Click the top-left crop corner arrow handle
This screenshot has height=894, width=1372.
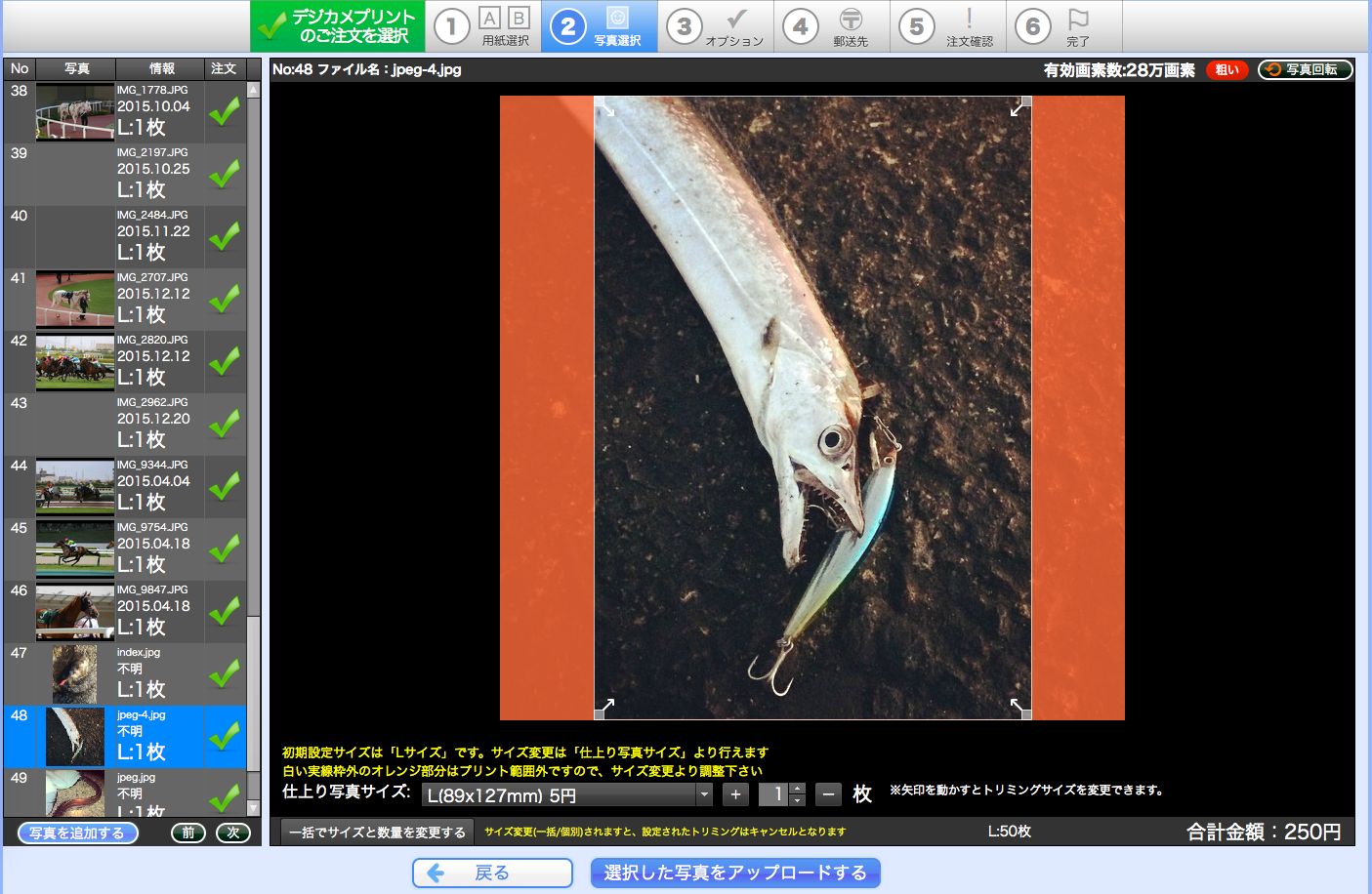tap(605, 107)
